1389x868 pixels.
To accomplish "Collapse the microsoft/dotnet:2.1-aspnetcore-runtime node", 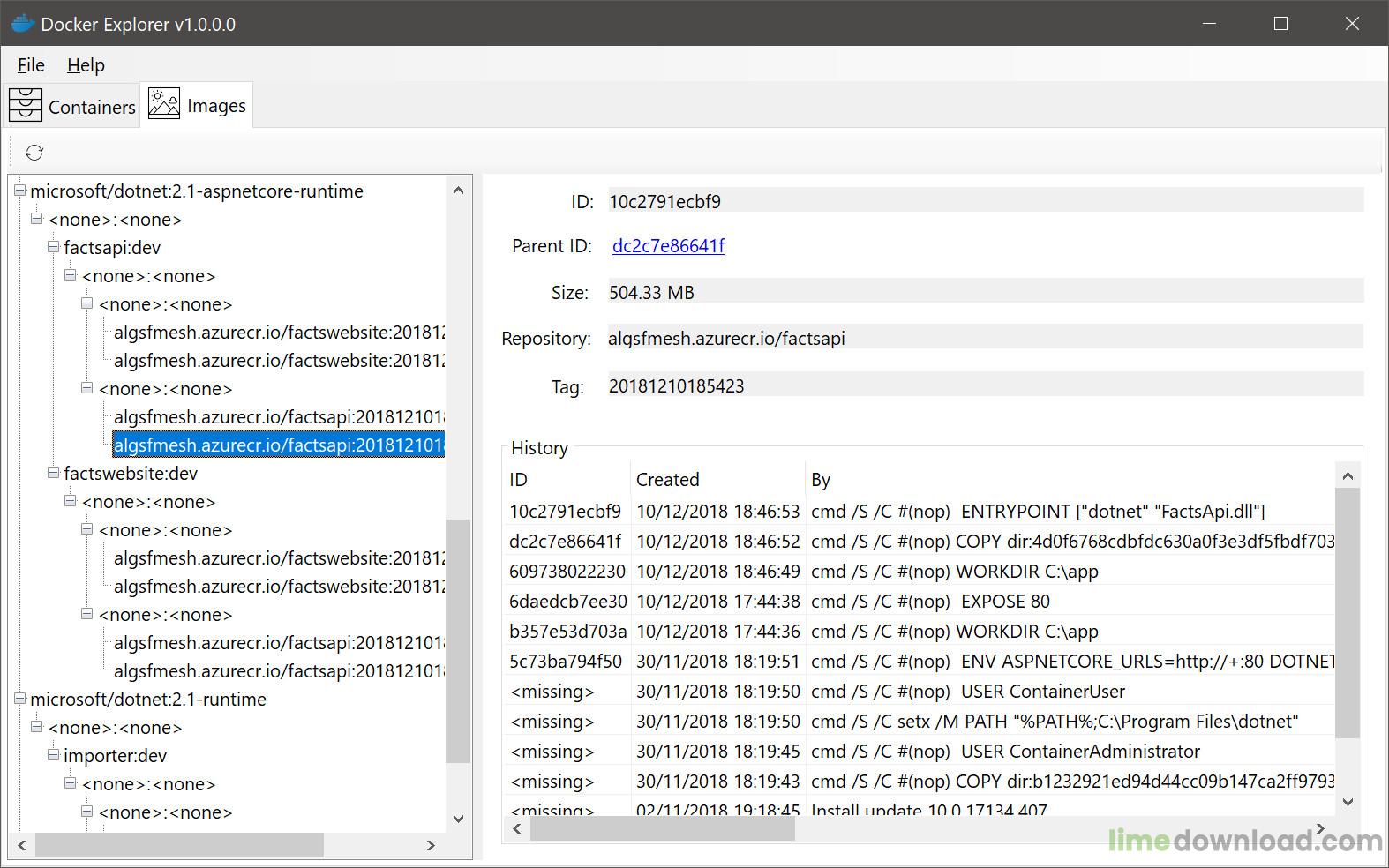I will 19,191.
